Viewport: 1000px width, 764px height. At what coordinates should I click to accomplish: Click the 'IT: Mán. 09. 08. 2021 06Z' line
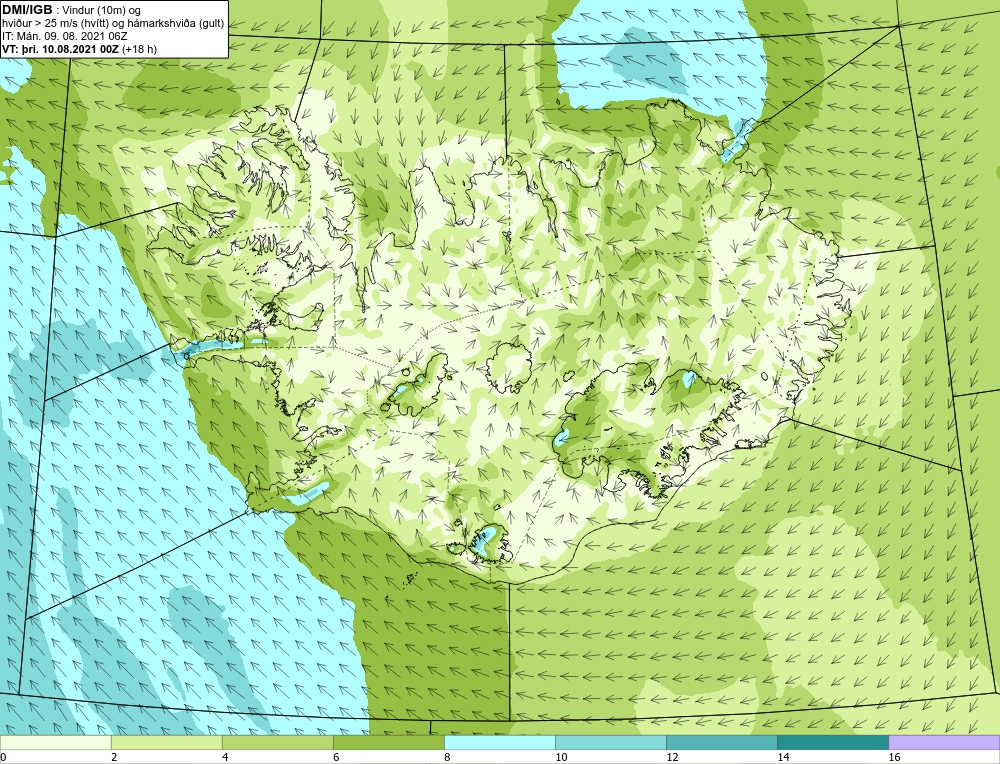[x=65, y=36]
